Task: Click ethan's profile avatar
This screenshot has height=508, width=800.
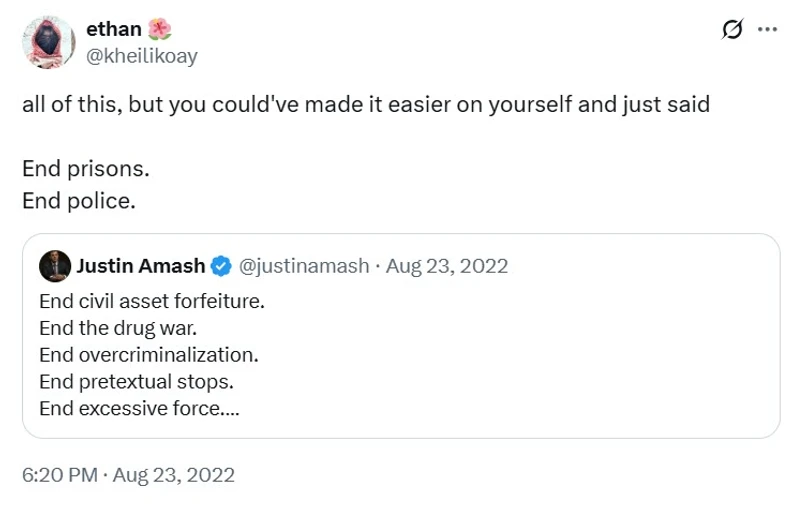Action: pyautogui.click(x=48, y=42)
